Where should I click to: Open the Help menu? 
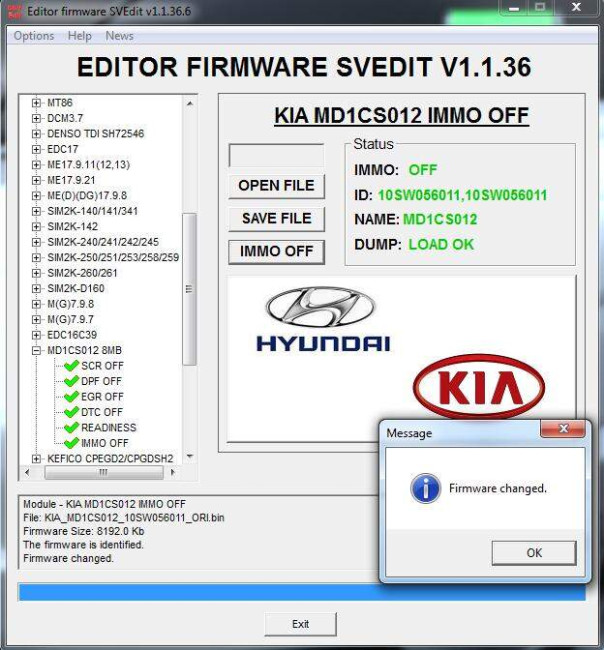[80, 36]
